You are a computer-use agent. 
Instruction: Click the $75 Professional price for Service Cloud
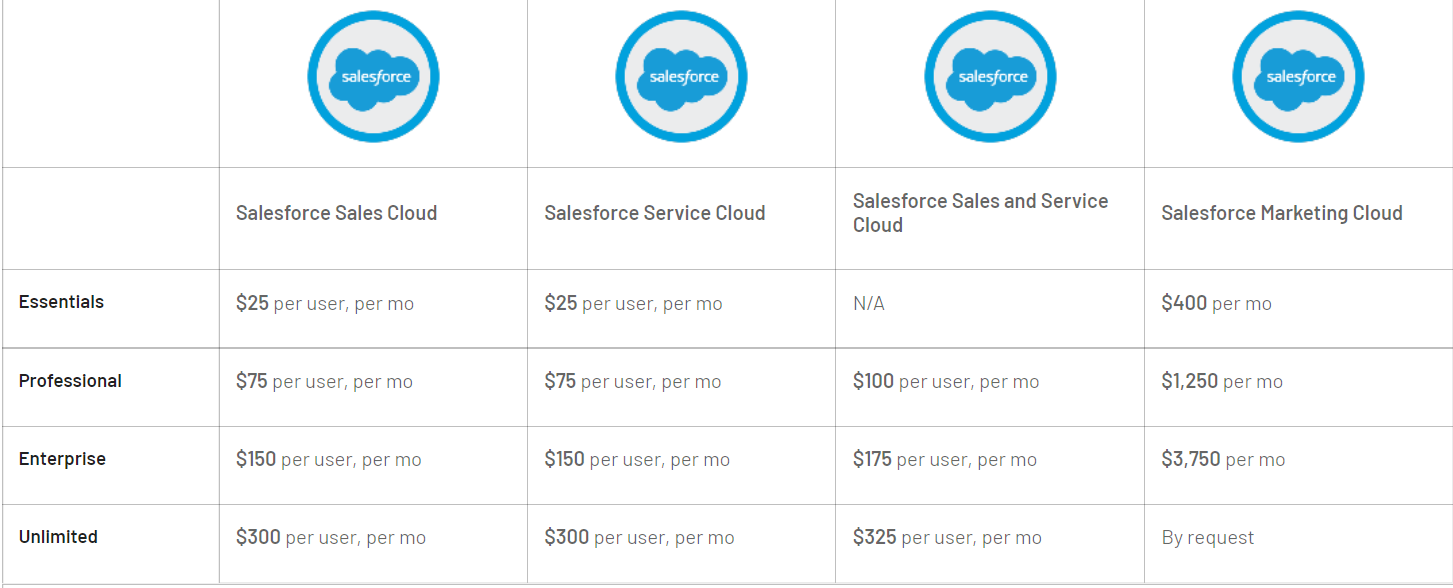coord(632,381)
